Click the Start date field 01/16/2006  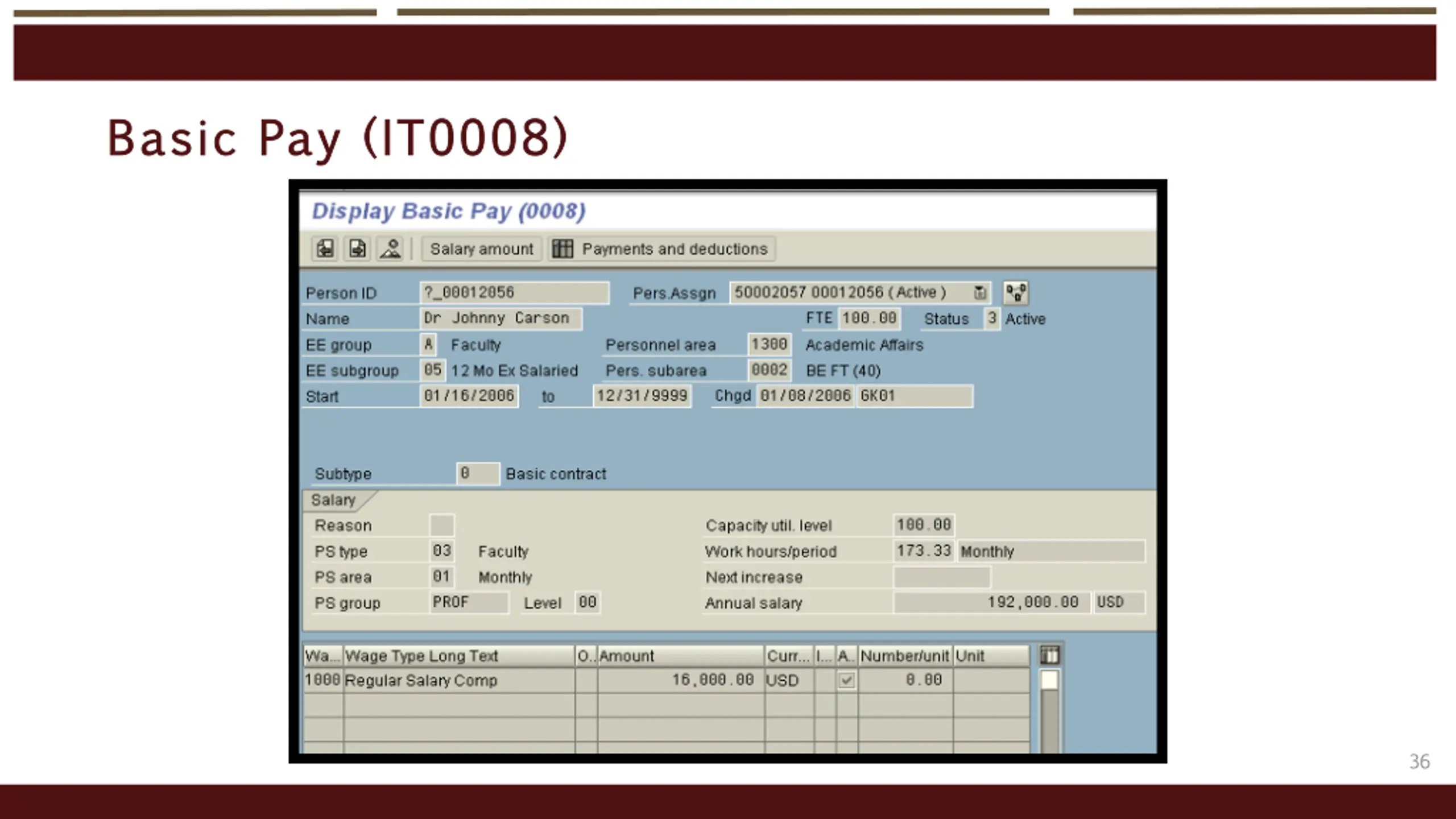(469, 396)
